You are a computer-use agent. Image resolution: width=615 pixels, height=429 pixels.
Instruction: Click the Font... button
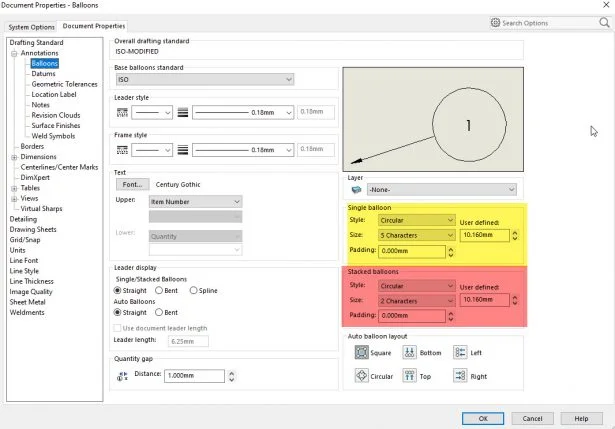point(132,185)
